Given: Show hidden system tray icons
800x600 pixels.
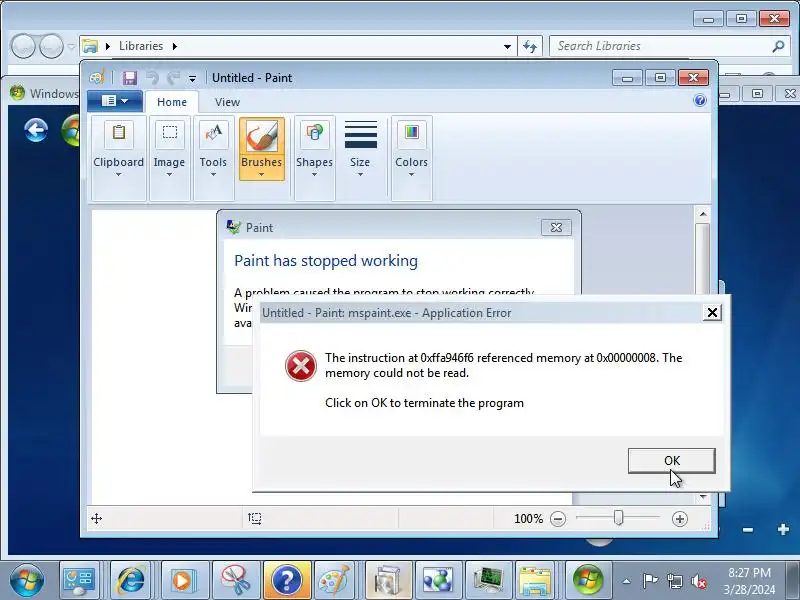Looking at the screenshot, I should [x=627, y=581].
